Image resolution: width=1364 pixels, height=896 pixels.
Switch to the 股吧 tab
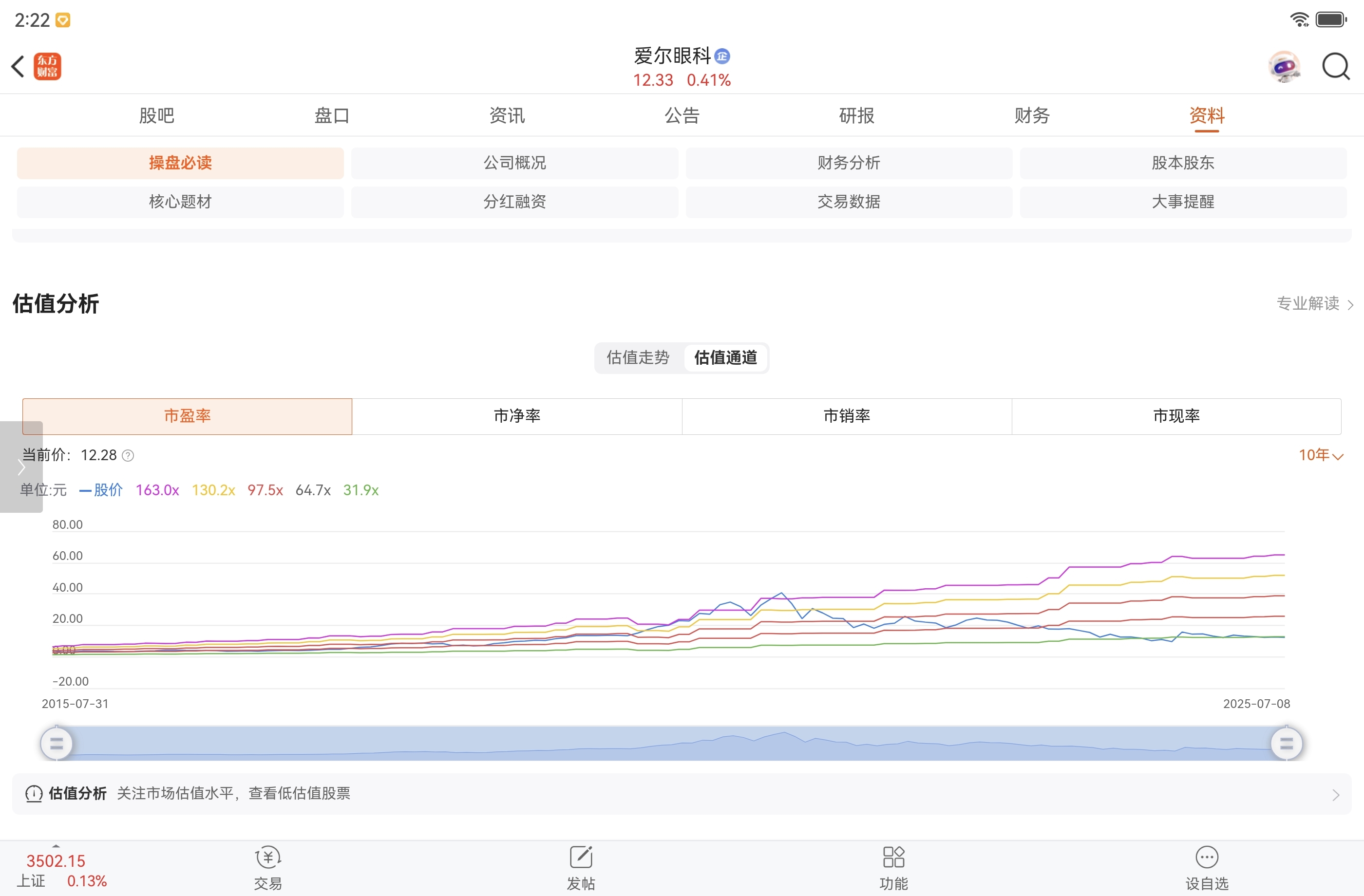point(156,115)
